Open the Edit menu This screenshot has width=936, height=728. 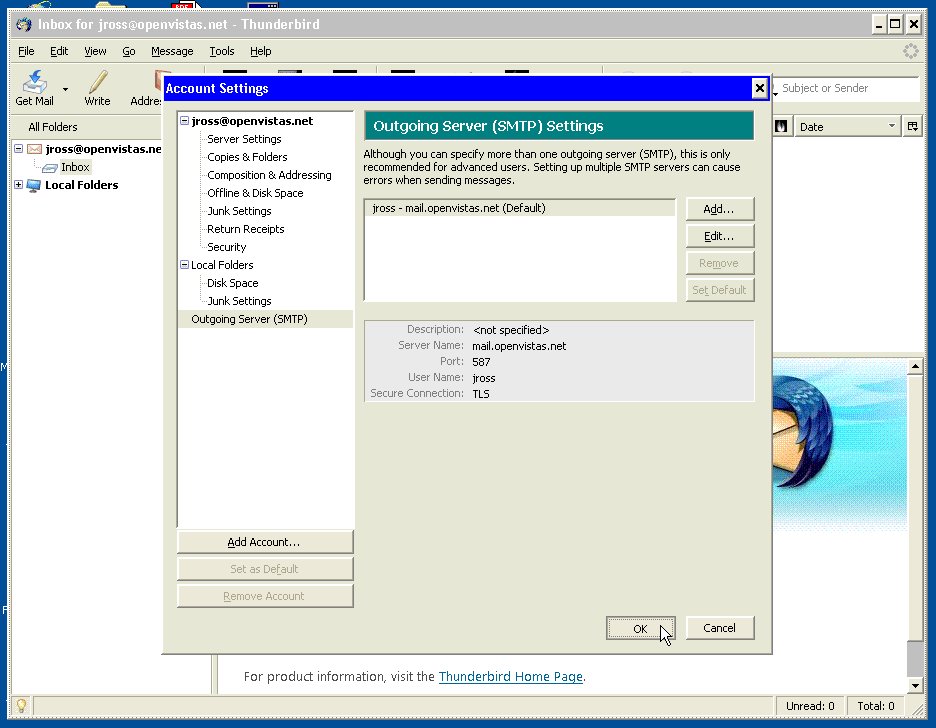point(58,51)
